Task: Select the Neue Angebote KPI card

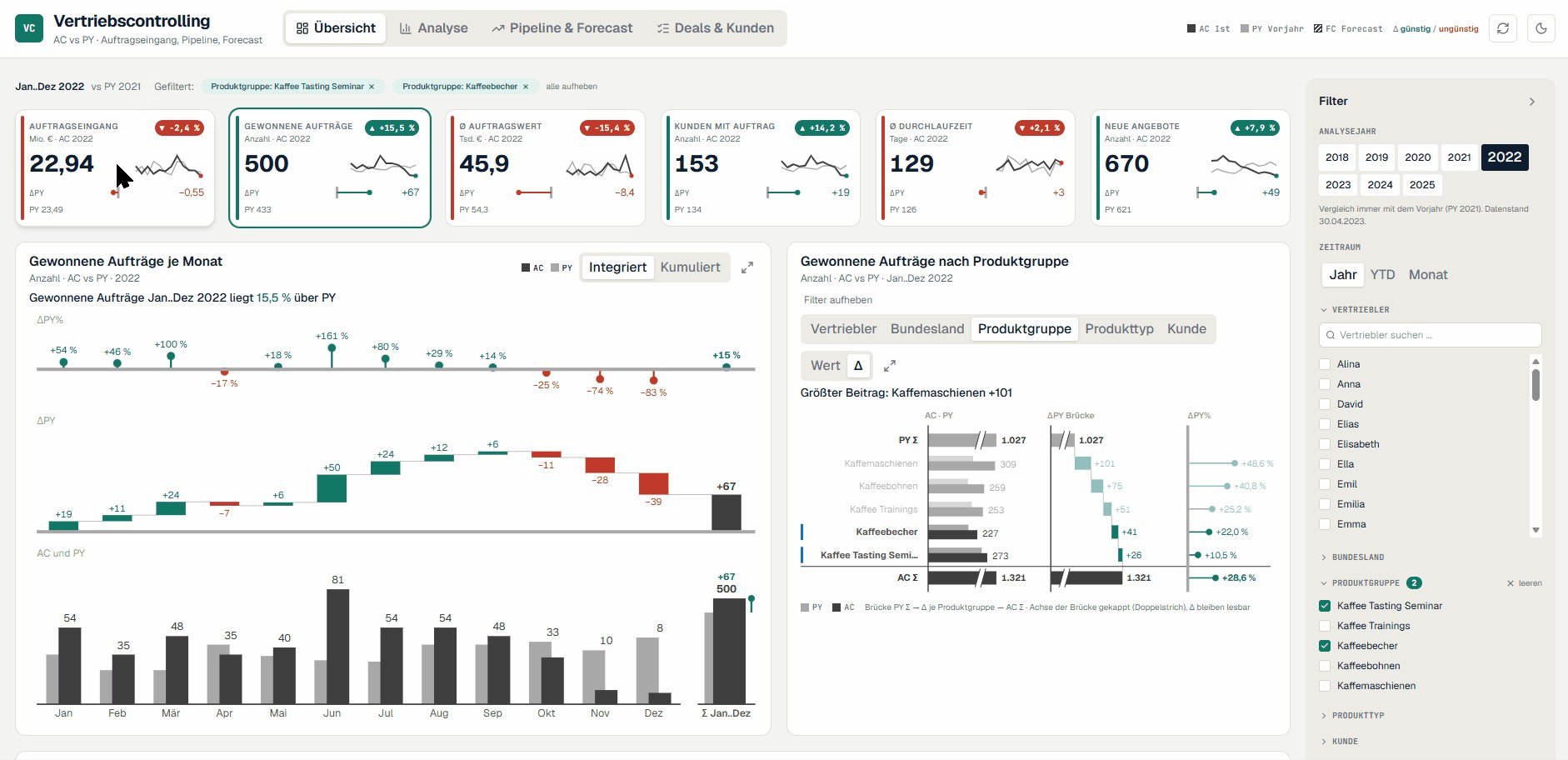Action: pyautogui.click(x=1191, y=167)
